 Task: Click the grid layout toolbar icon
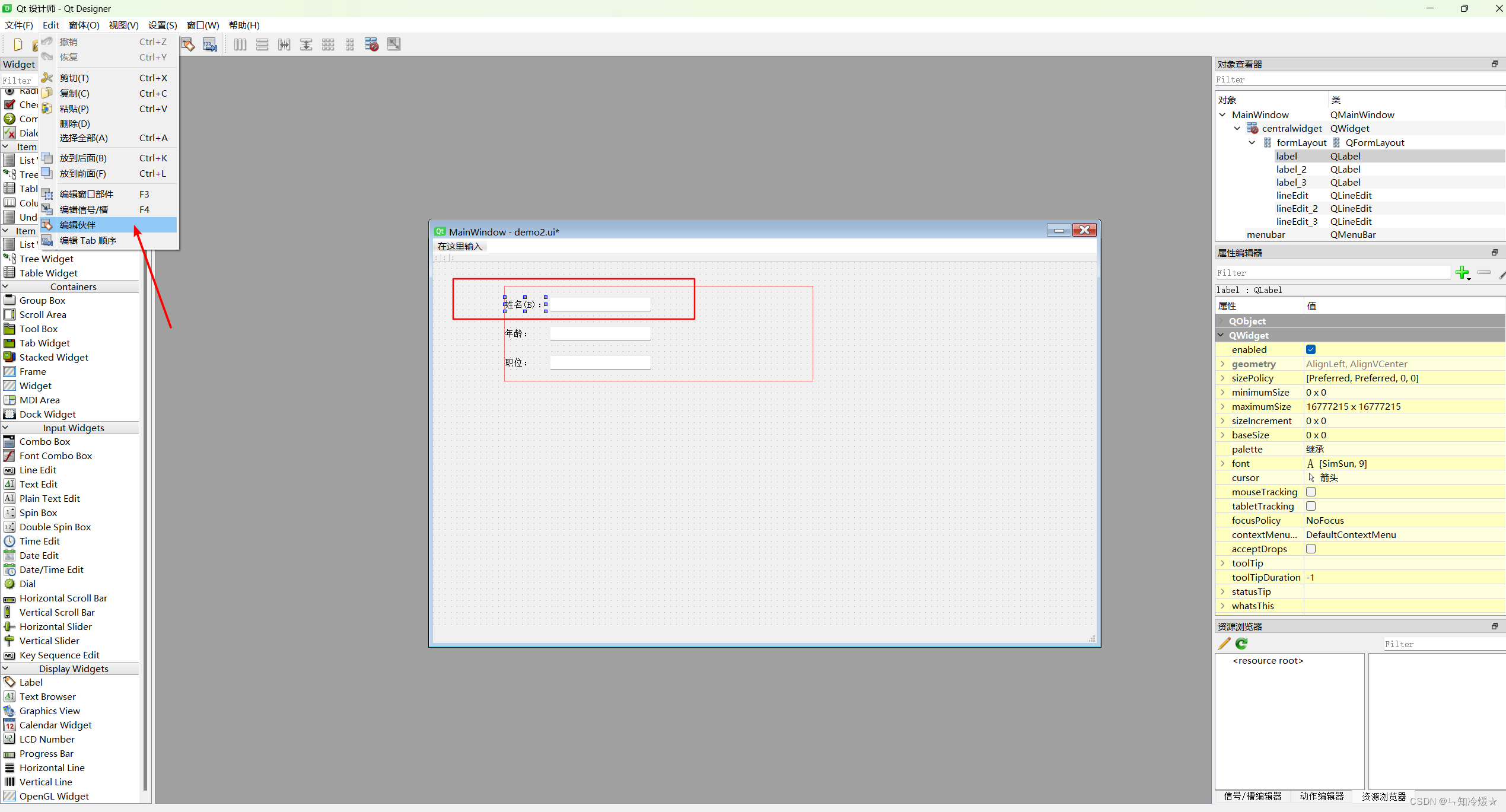tap(328, 45)
